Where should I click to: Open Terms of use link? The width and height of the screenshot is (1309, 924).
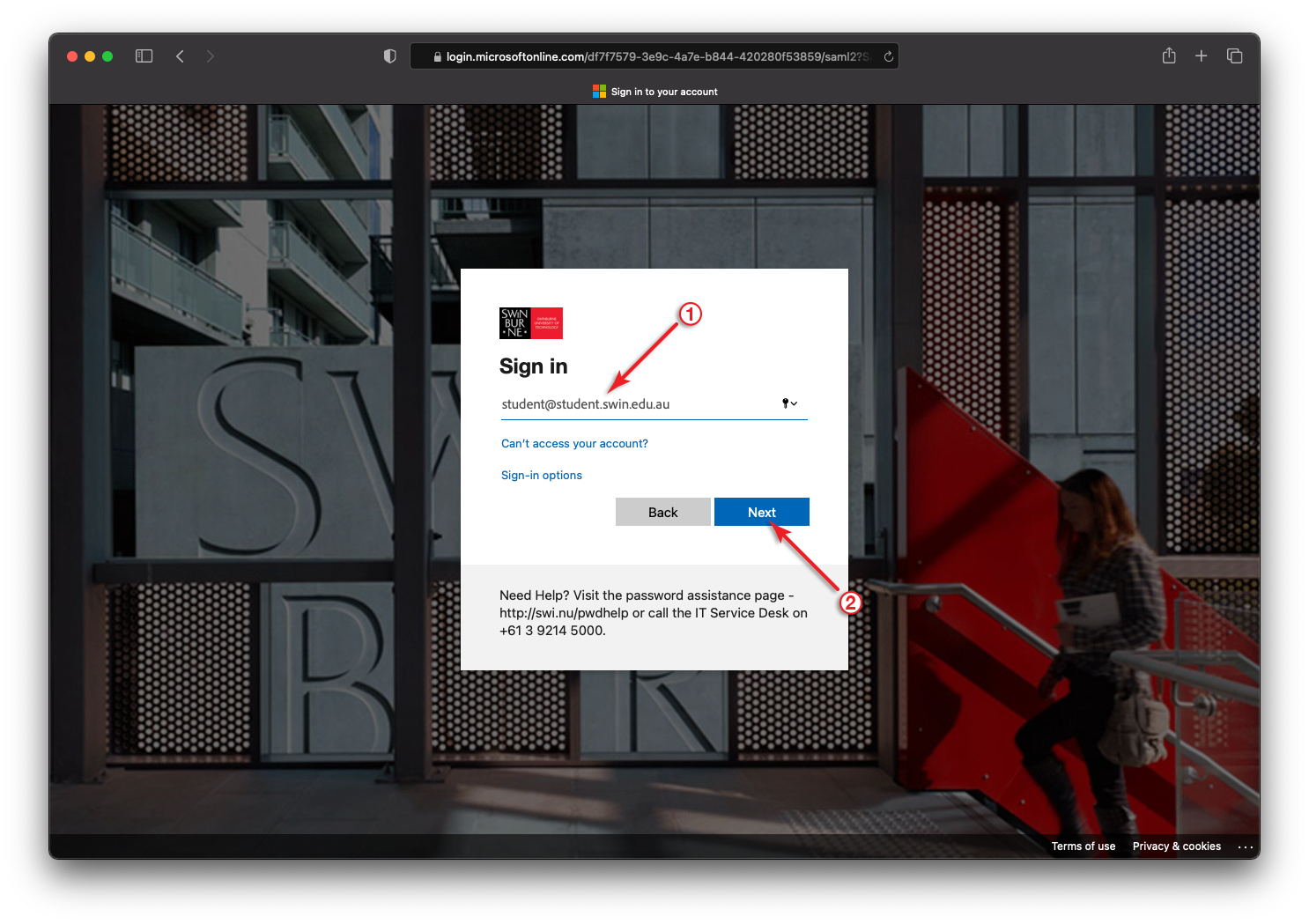1083,846
